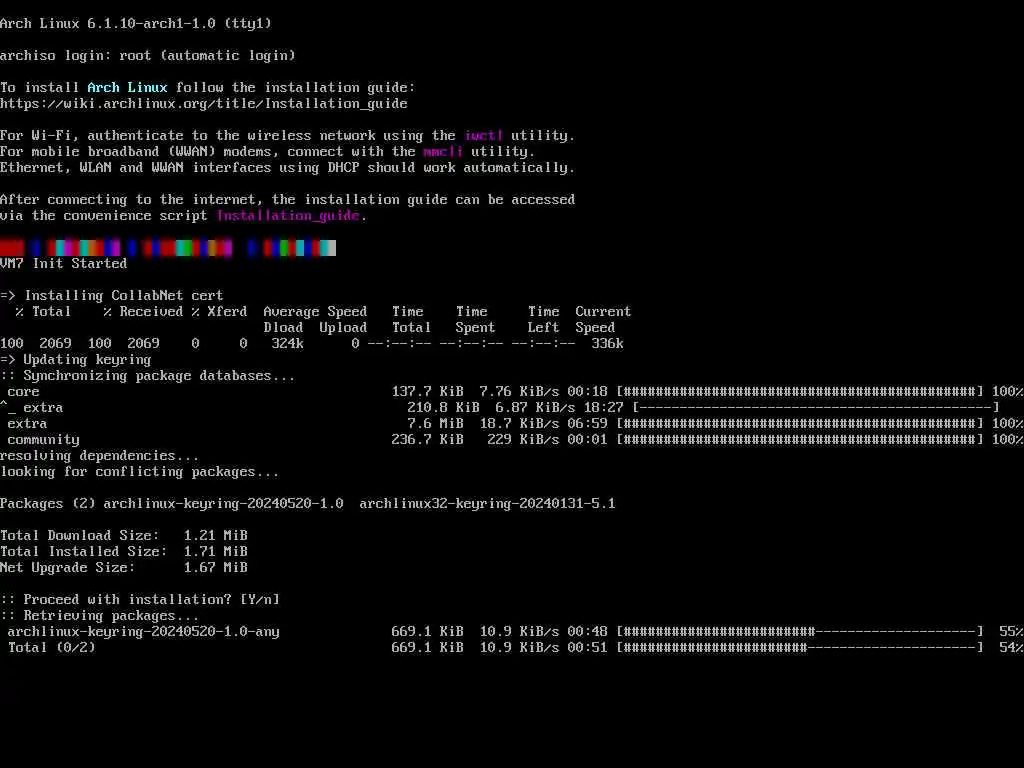Click the 'core' repository name
The image size is (1024, 768).
(x=24, y=392)
